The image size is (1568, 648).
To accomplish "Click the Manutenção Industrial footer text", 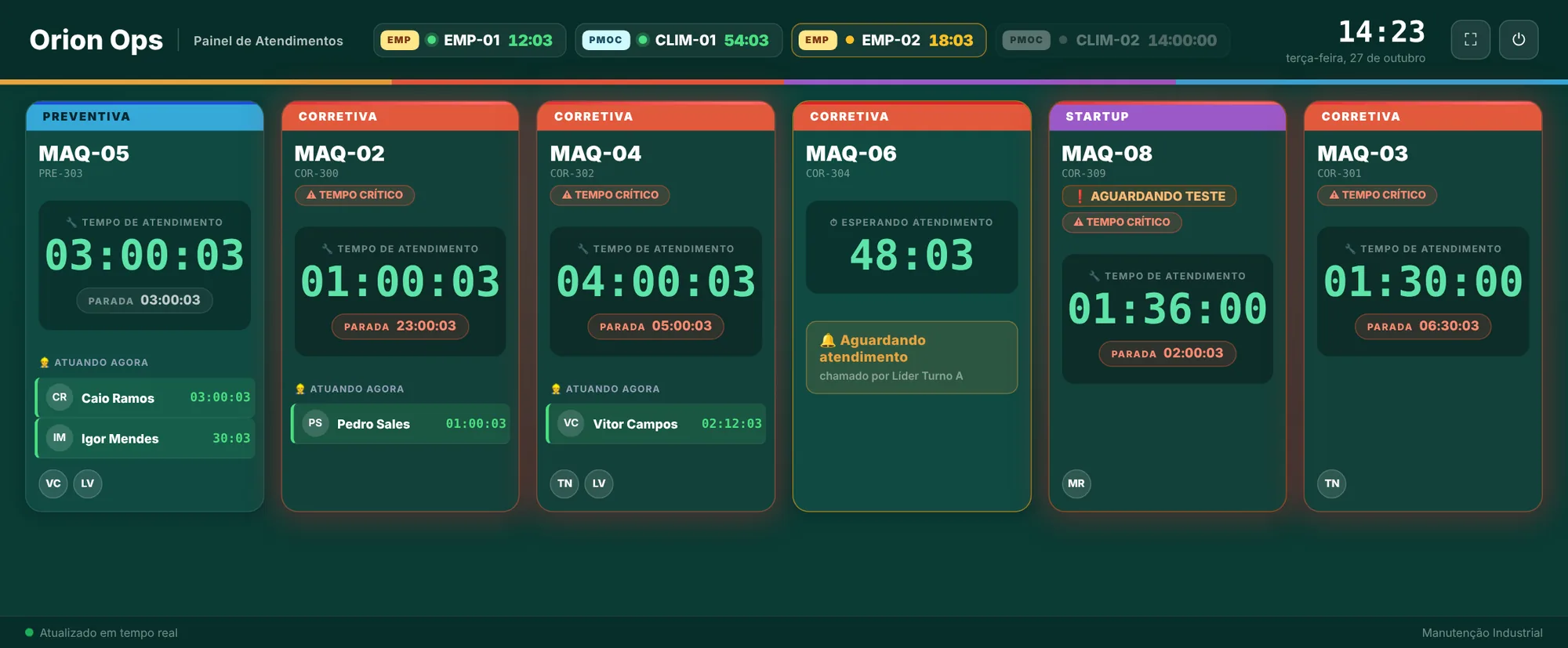I will [x=1483, y=632].
